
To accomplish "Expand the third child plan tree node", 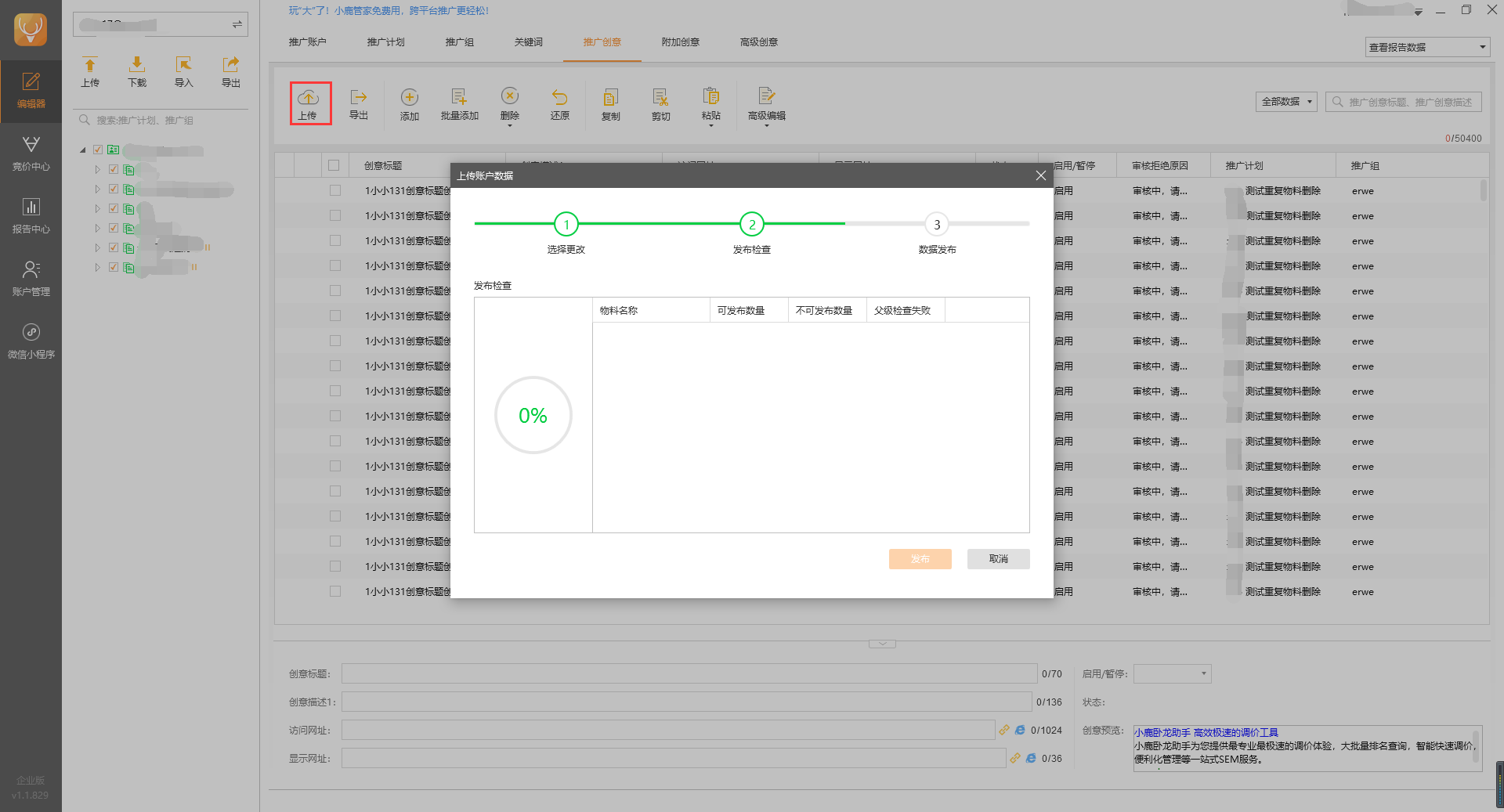I will tap(98, 208).
